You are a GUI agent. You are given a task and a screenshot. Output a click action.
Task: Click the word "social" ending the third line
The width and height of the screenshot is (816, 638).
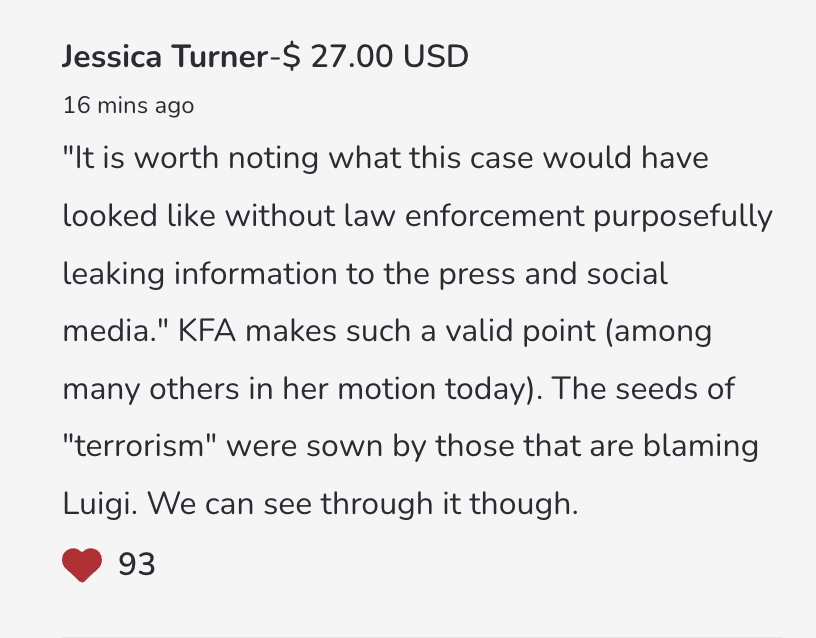click(628, 274)
